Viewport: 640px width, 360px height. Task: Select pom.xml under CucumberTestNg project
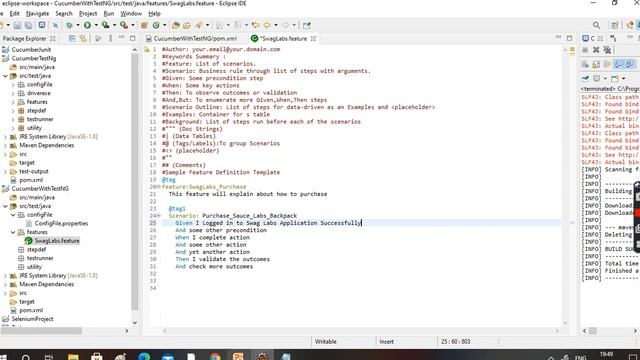31,180
